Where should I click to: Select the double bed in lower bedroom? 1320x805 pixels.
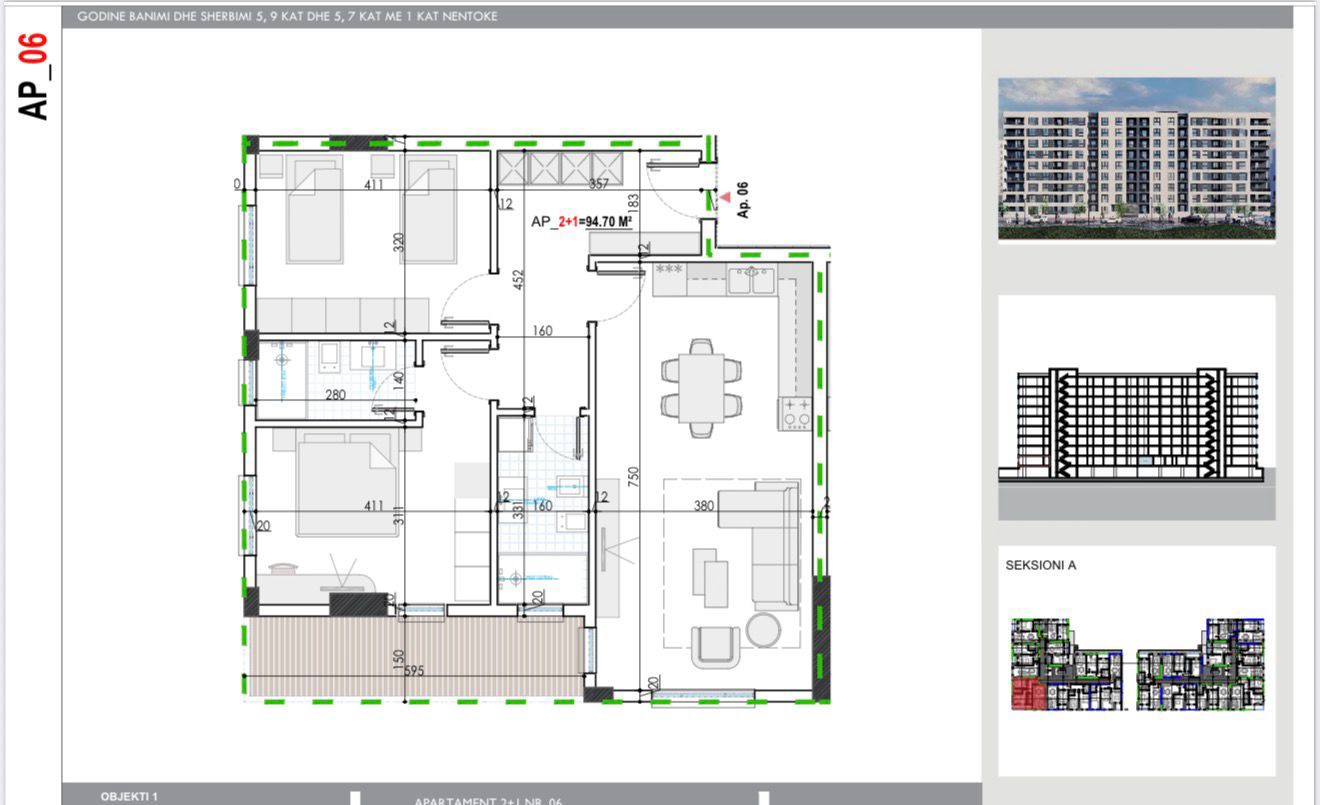346,484
